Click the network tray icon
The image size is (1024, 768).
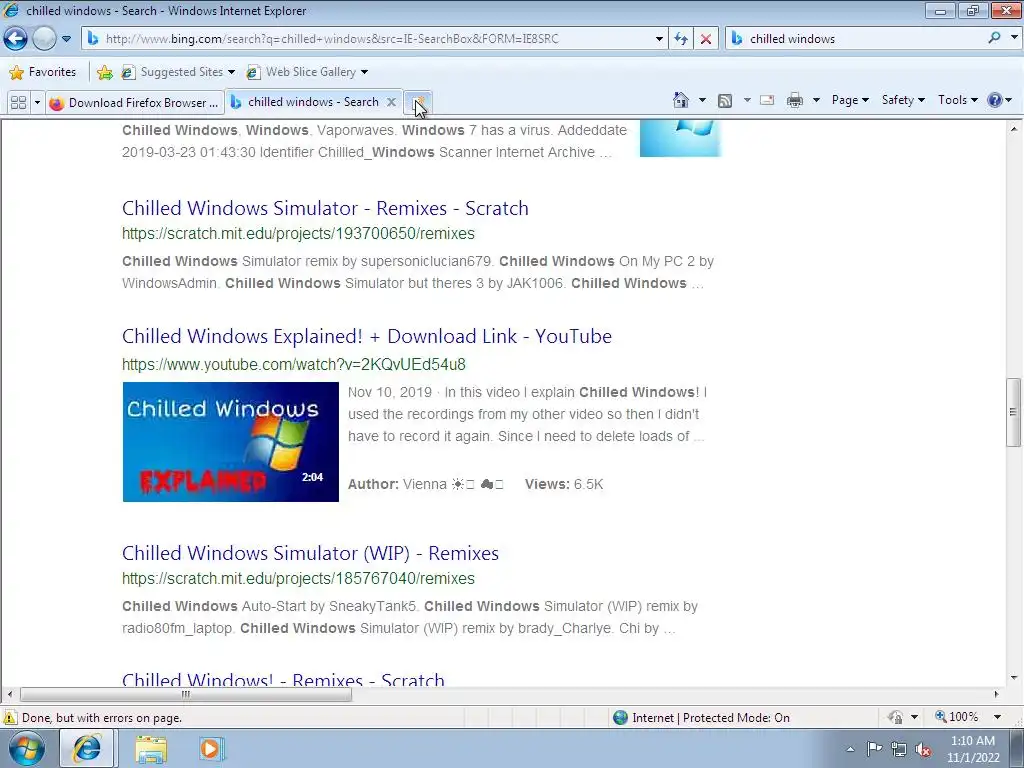(x=899, y=749)
